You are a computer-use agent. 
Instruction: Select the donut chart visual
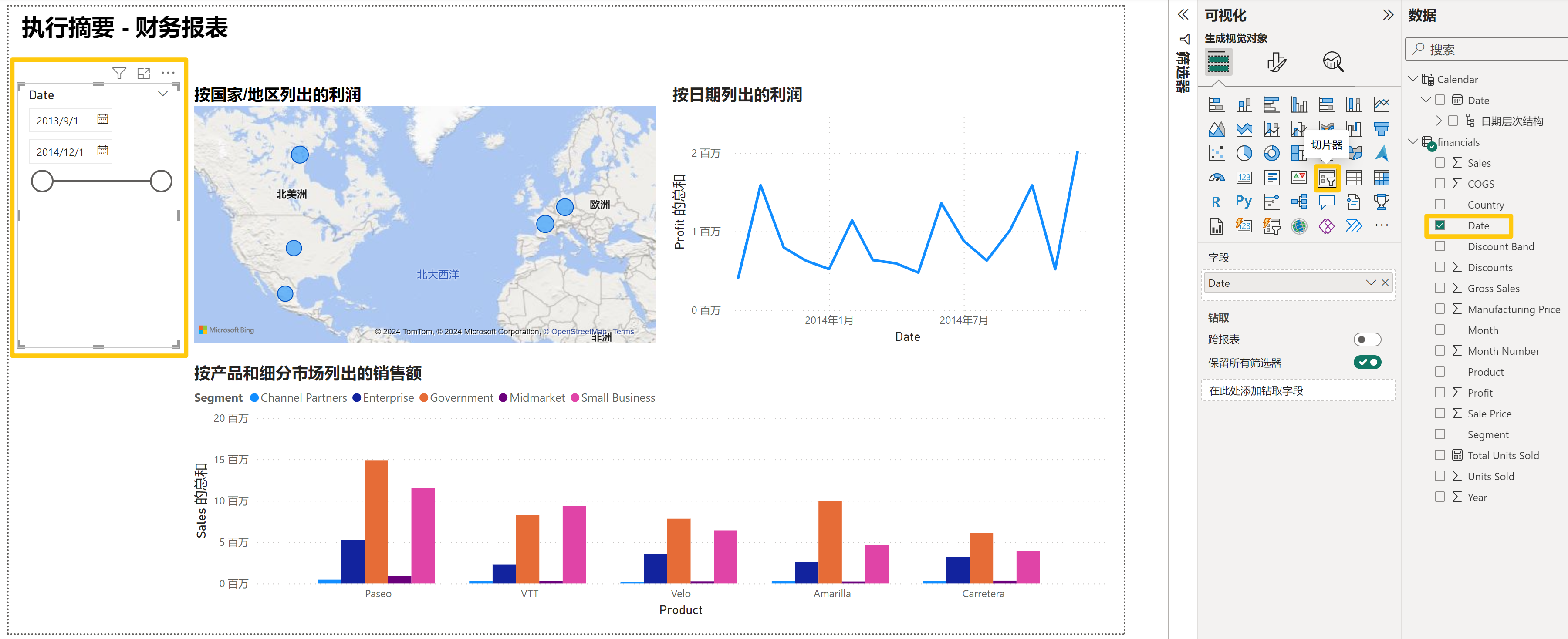pyautogui.click(x=1271, y=153)
